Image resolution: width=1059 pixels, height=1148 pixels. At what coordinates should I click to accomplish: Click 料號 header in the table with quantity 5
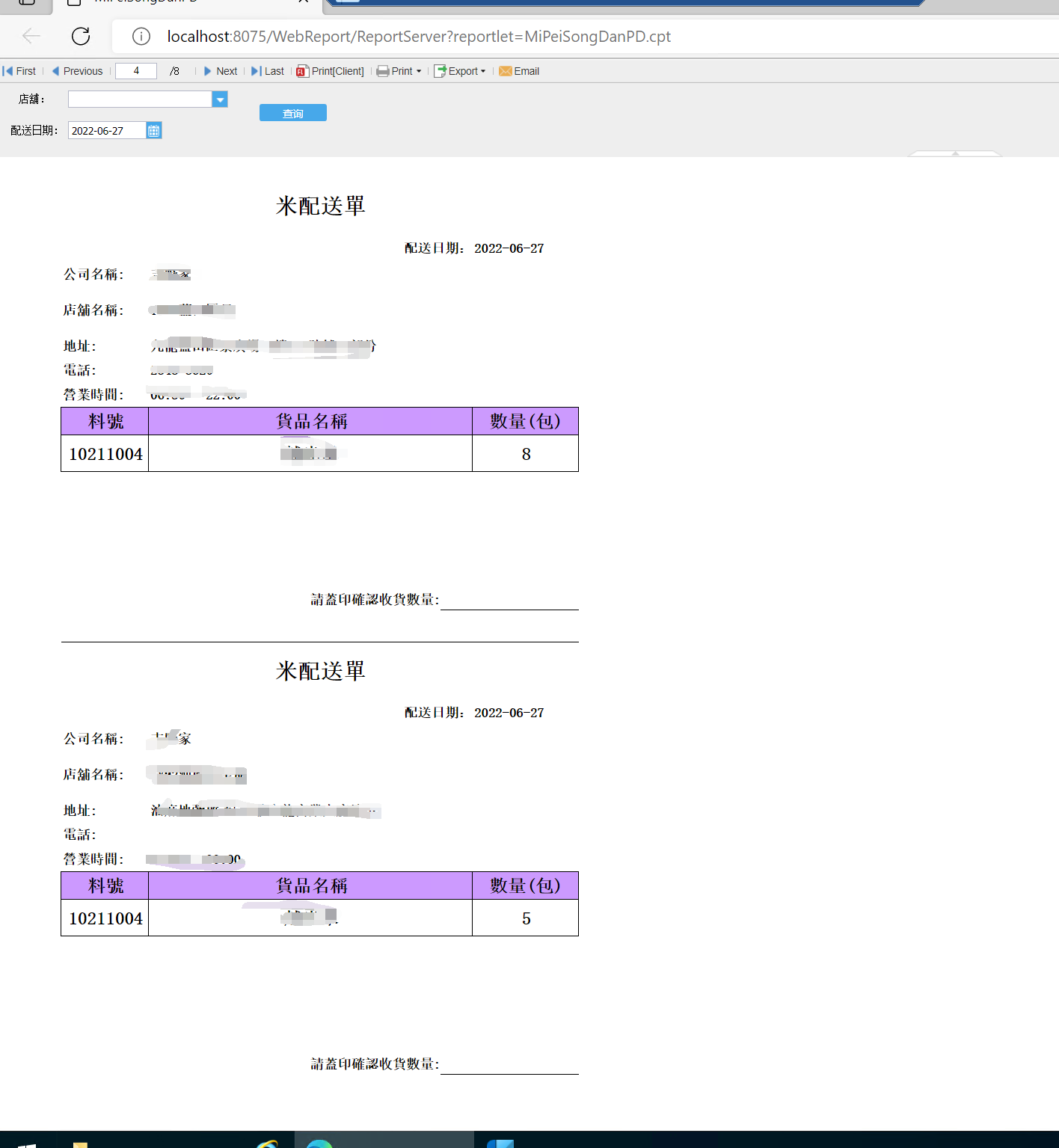(105, 886)
